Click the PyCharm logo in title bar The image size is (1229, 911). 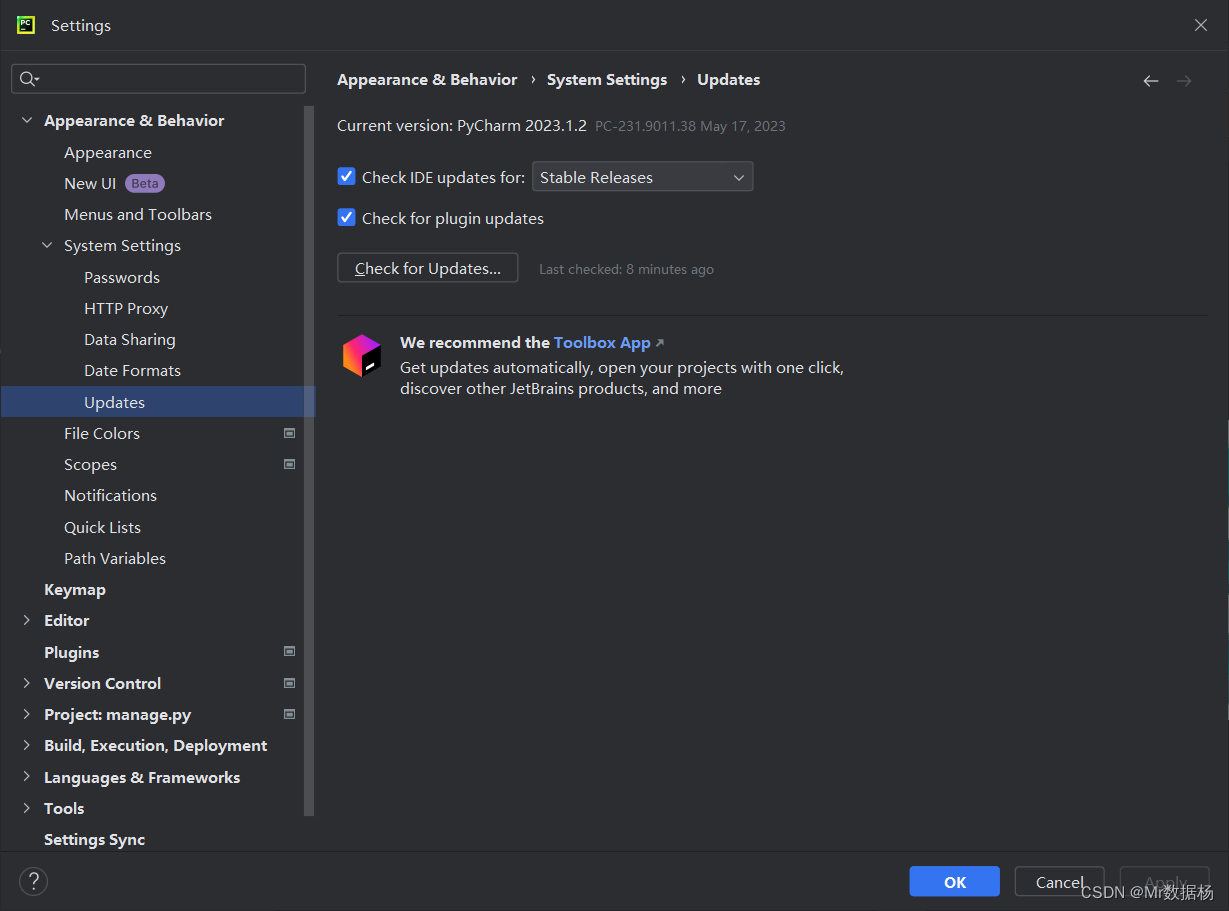pyautogui.click(x=26, y=25)
